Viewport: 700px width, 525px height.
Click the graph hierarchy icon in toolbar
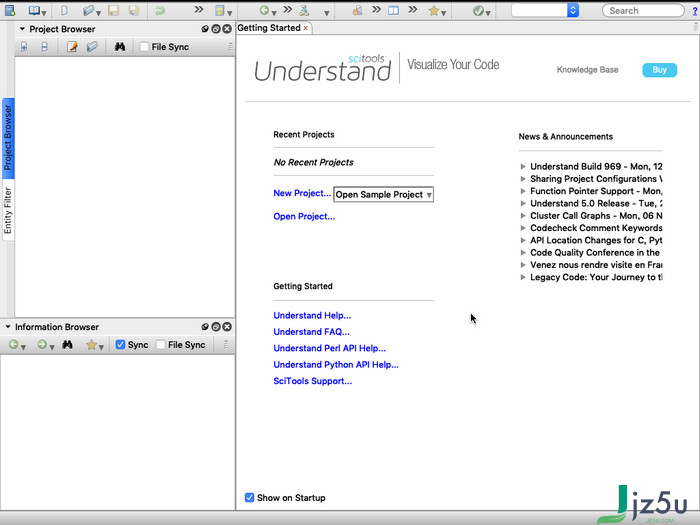[304, 10]
